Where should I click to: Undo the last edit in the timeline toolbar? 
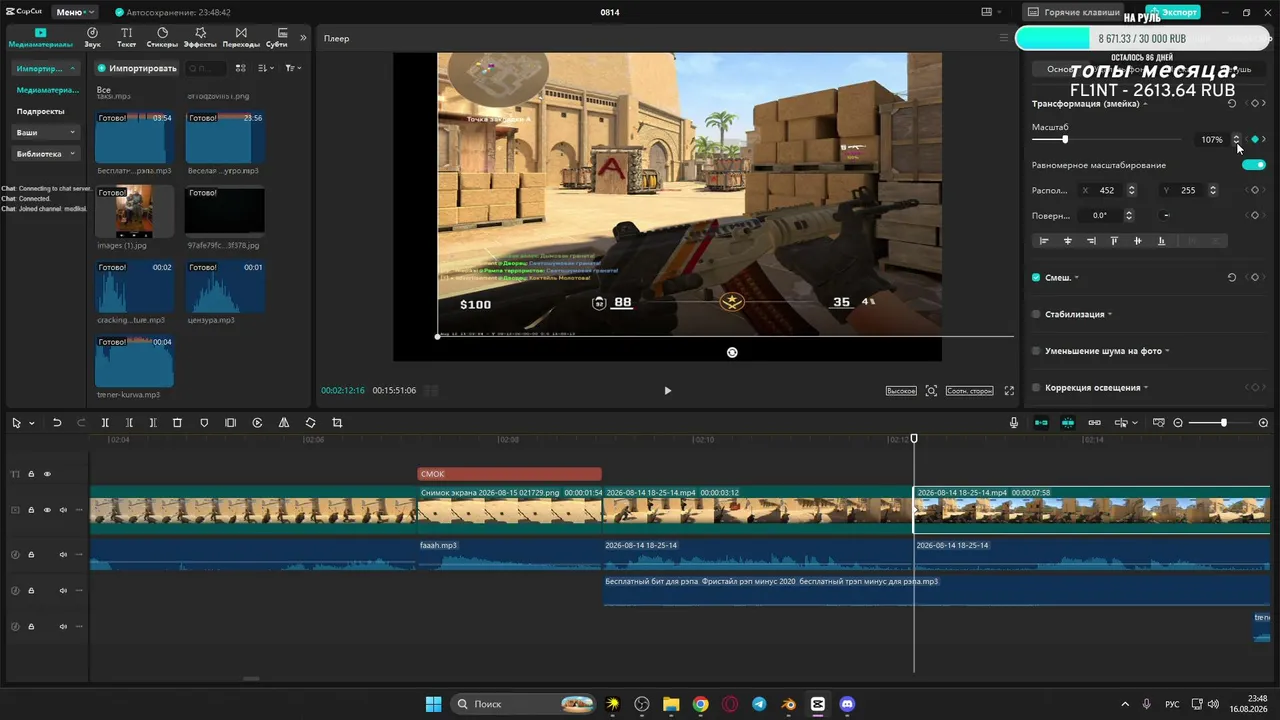coord(57,423)
